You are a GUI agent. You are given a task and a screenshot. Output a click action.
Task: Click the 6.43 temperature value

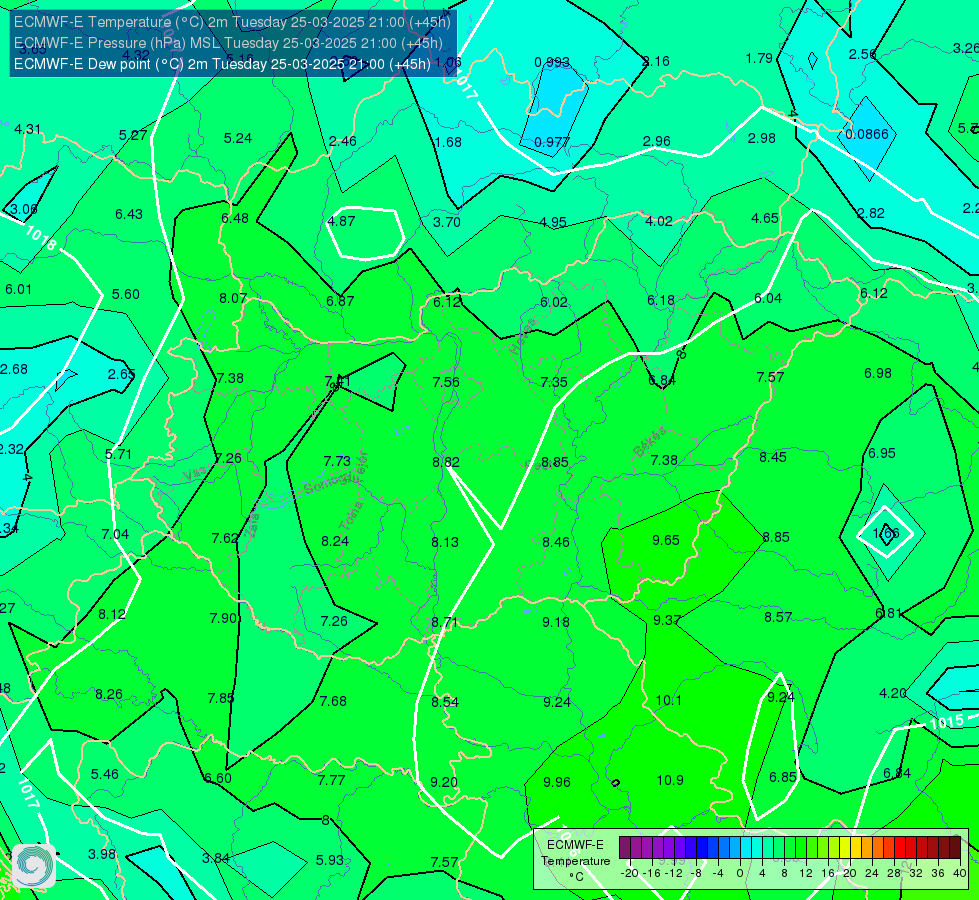129,214
